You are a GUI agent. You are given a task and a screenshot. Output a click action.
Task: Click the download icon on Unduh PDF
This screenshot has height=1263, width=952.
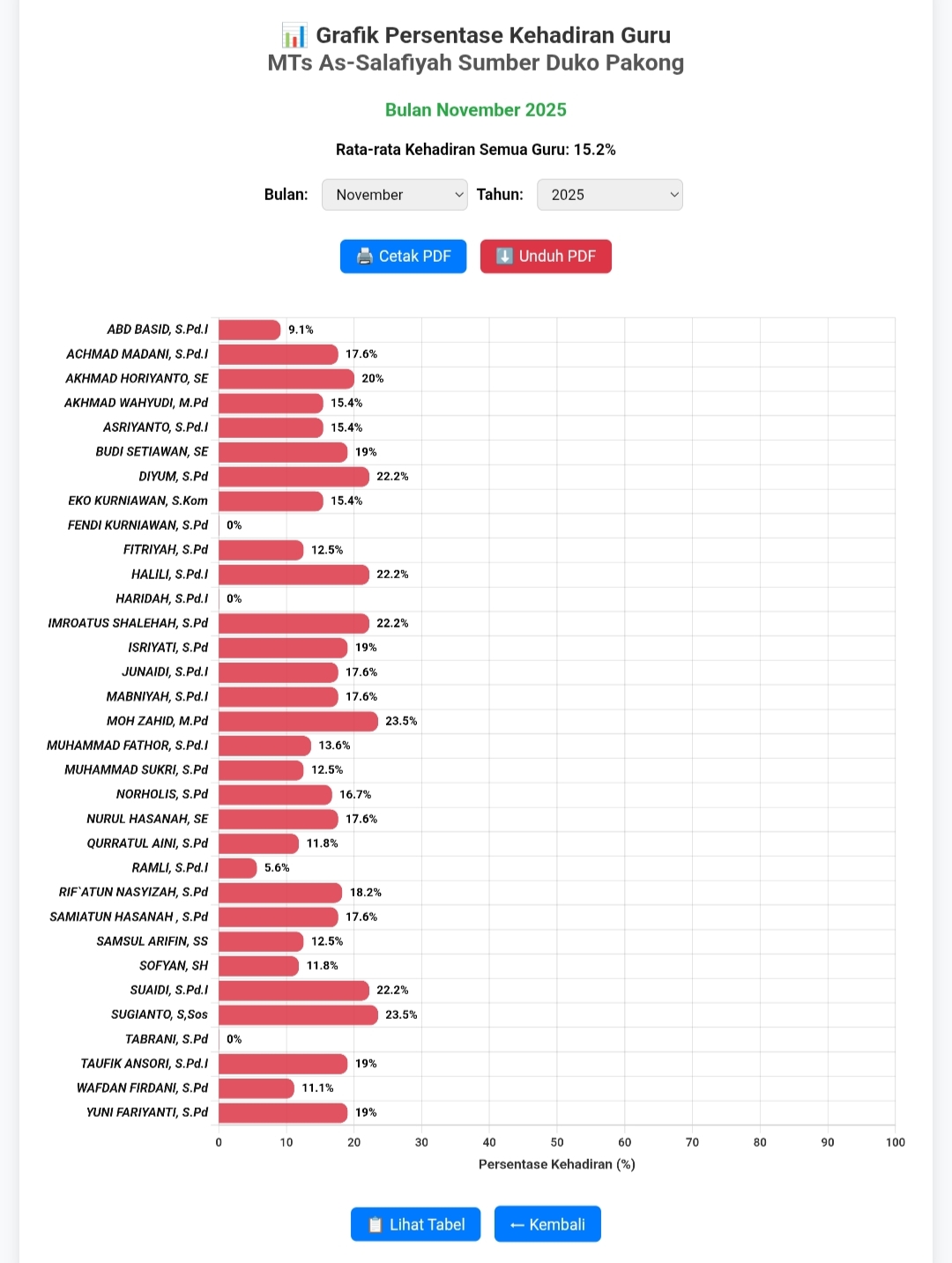(x=504, y=256)
